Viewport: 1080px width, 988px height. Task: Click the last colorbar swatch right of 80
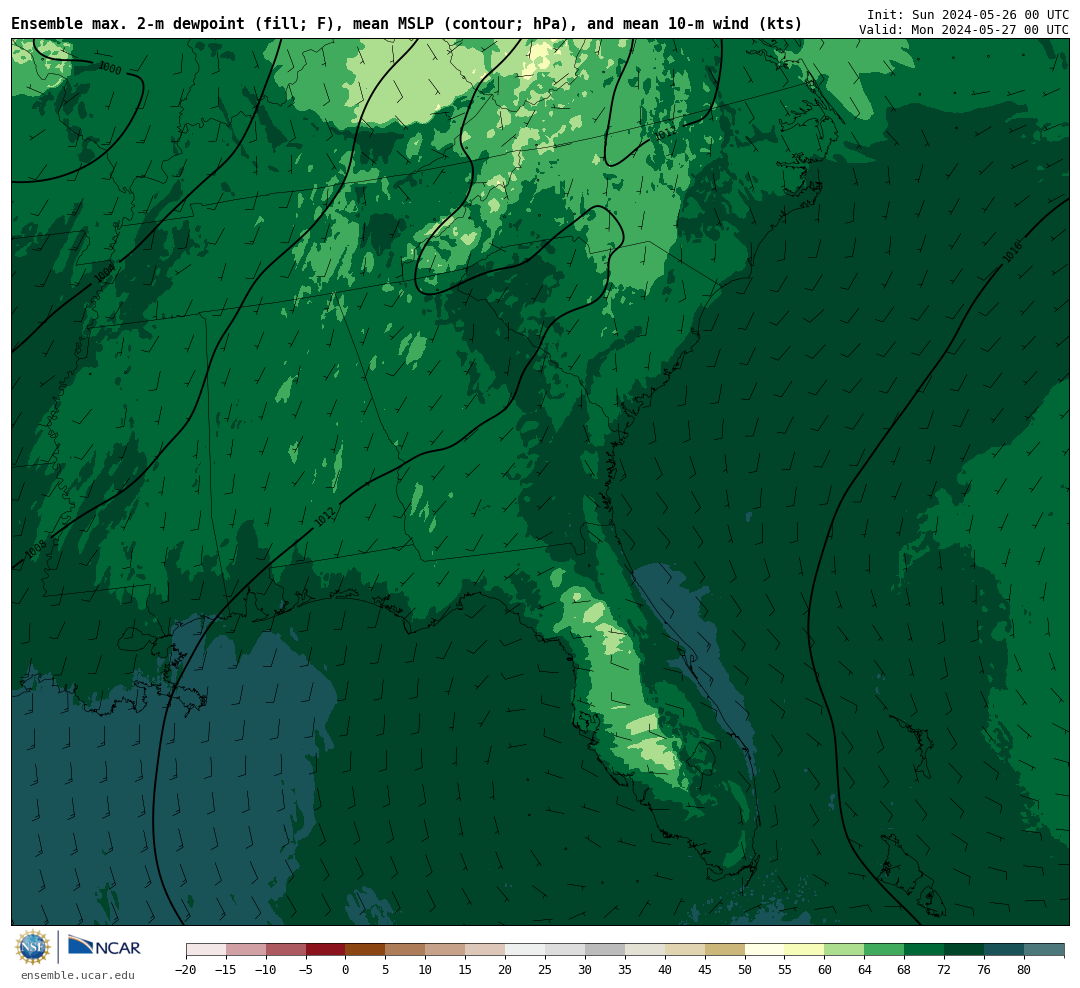point(1044,950)
